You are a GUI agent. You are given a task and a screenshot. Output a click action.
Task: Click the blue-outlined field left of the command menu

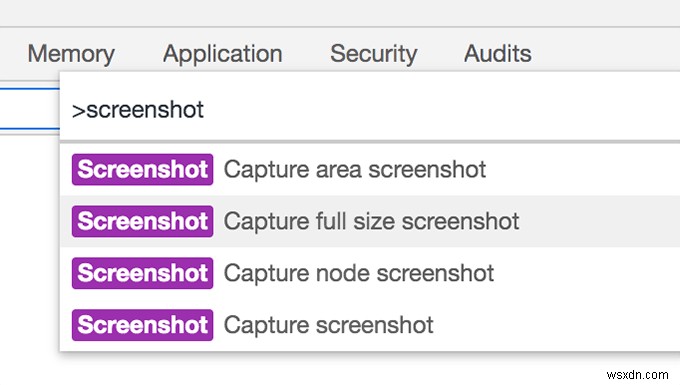pyautogui.click(x=29, y=109)
